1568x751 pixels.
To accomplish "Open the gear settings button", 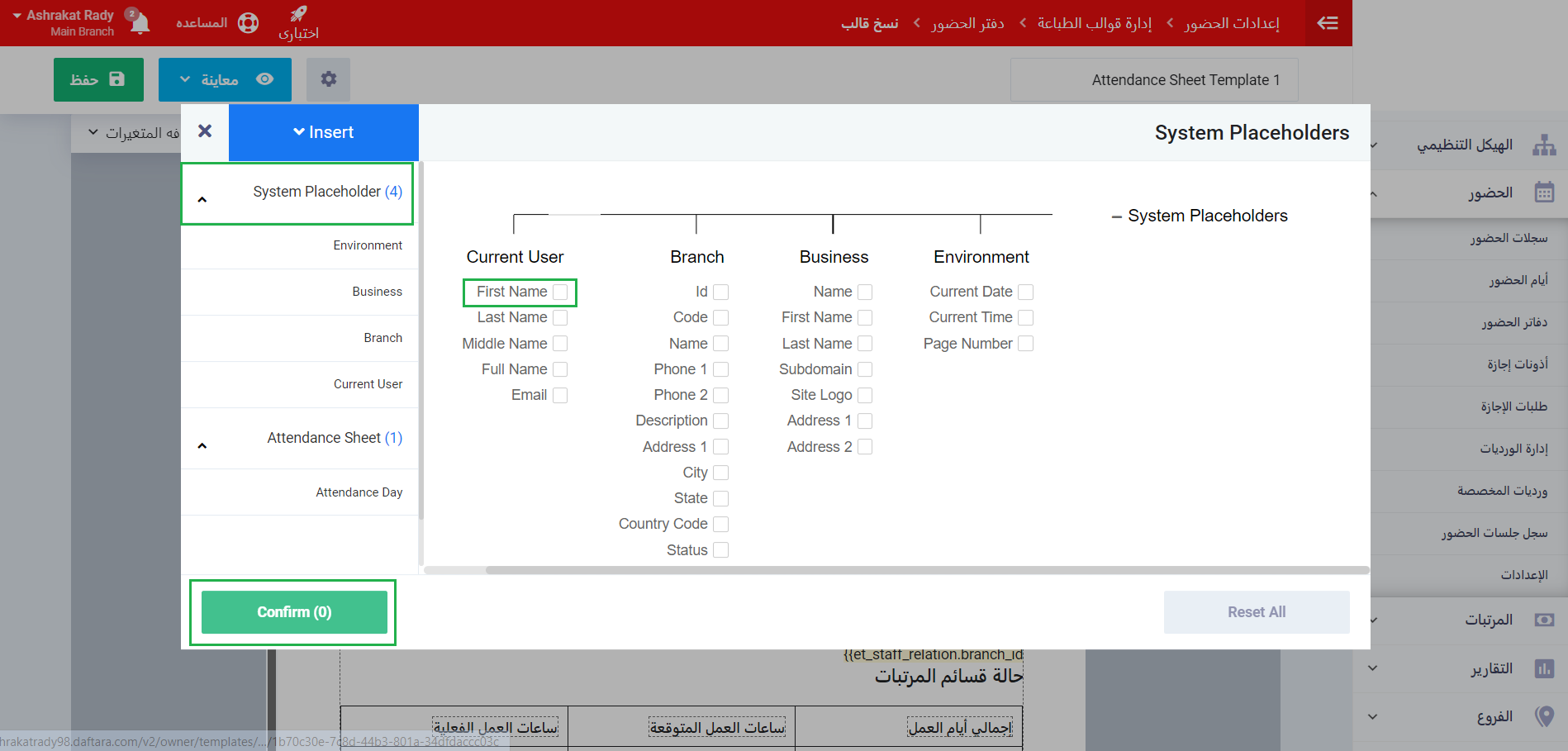I will click(x=328, y=79).
